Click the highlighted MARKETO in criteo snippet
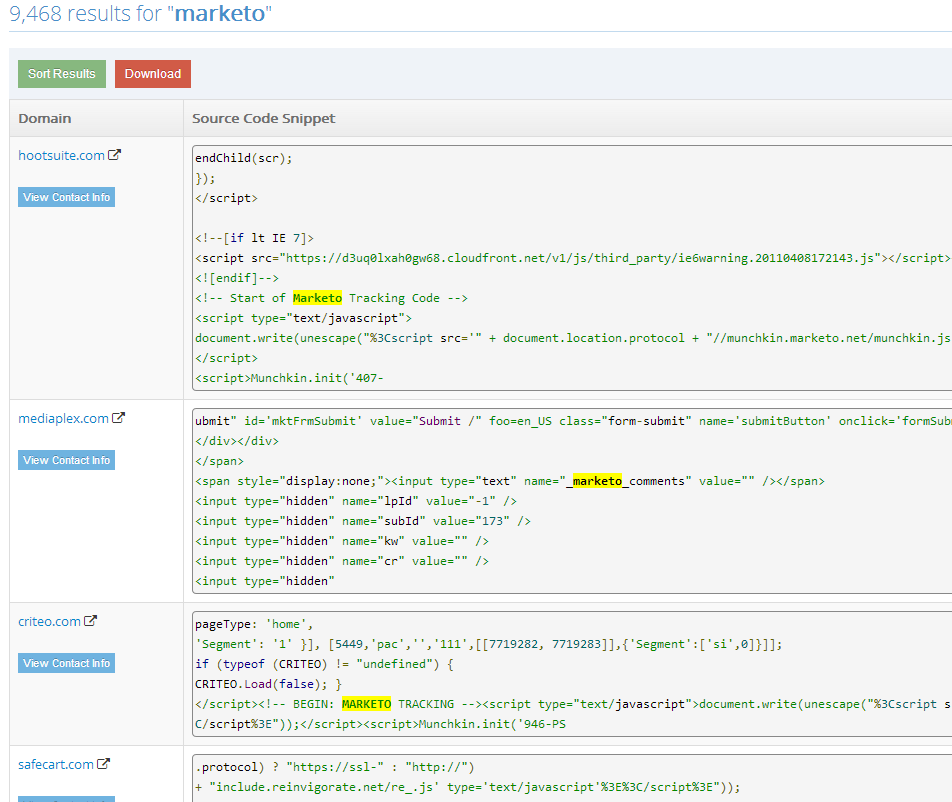Viewport: 952px width, 802px height. (366, 704)
